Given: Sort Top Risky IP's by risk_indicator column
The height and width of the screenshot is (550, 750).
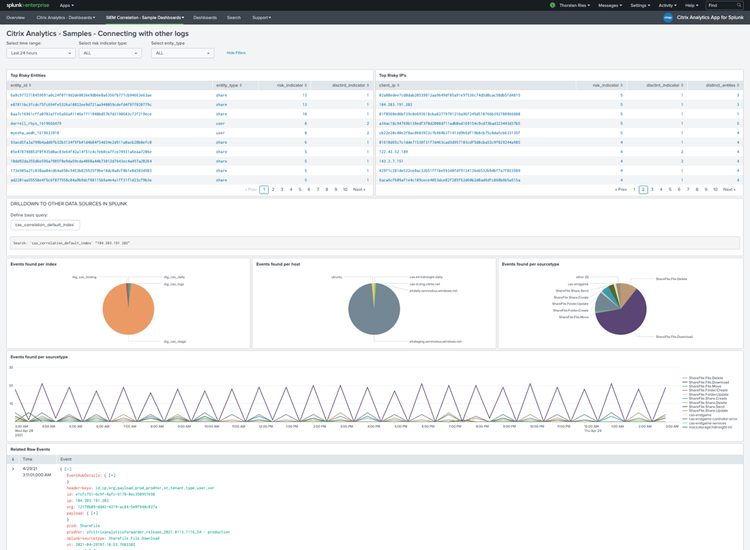Looking at the screenshot, I should (x=607, y=85).
